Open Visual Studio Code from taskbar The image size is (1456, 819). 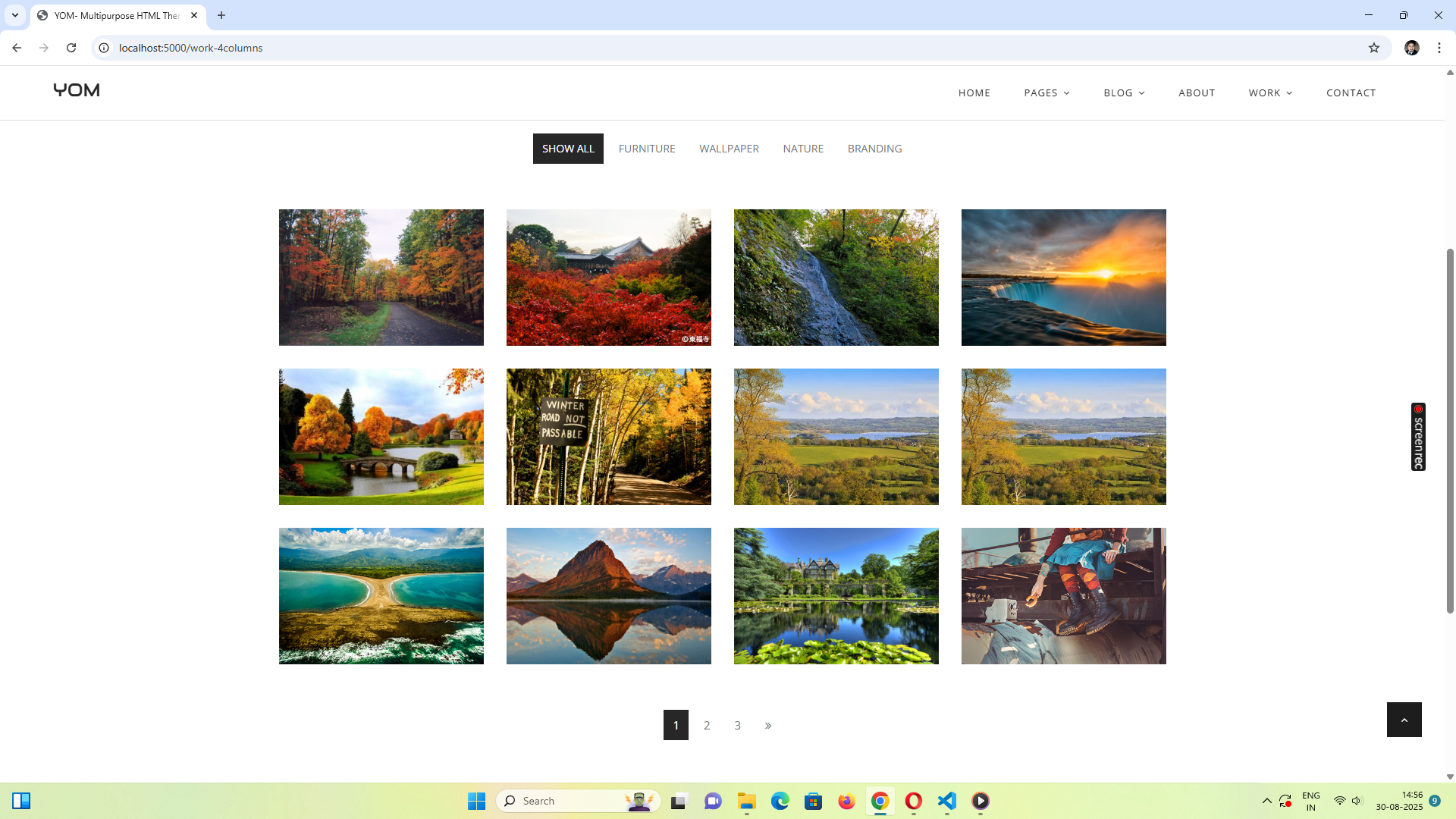tap(947, 801)
